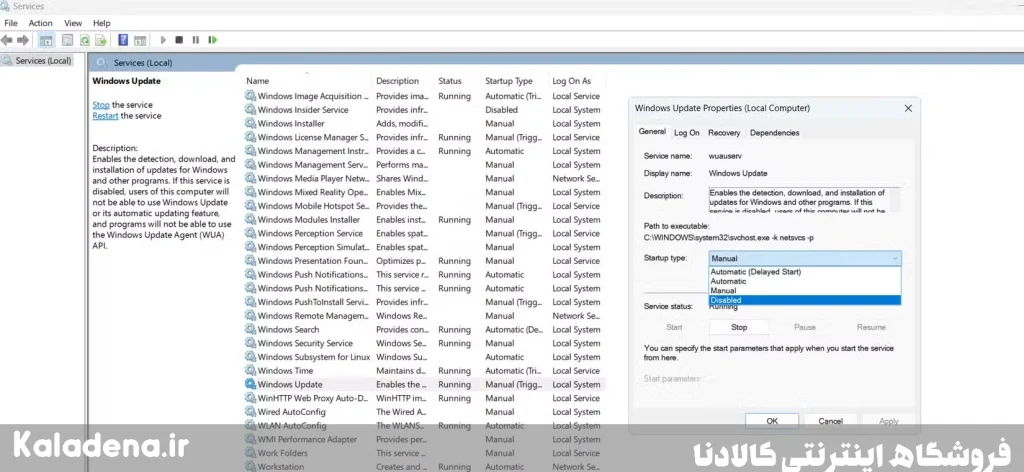
Task: Open the File menu
Action: point(10,23)
